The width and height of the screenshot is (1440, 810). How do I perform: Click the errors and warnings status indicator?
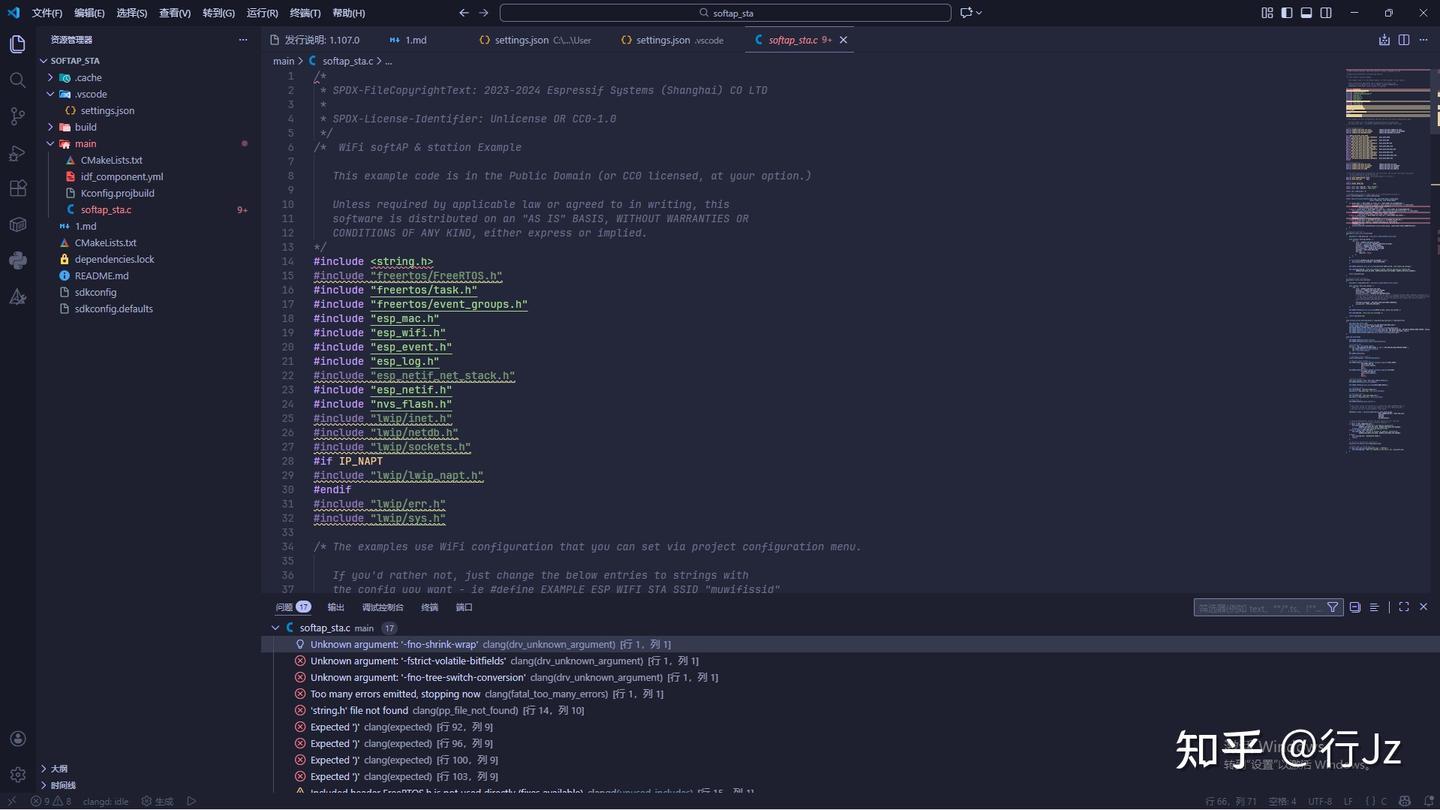pos(52,801)
